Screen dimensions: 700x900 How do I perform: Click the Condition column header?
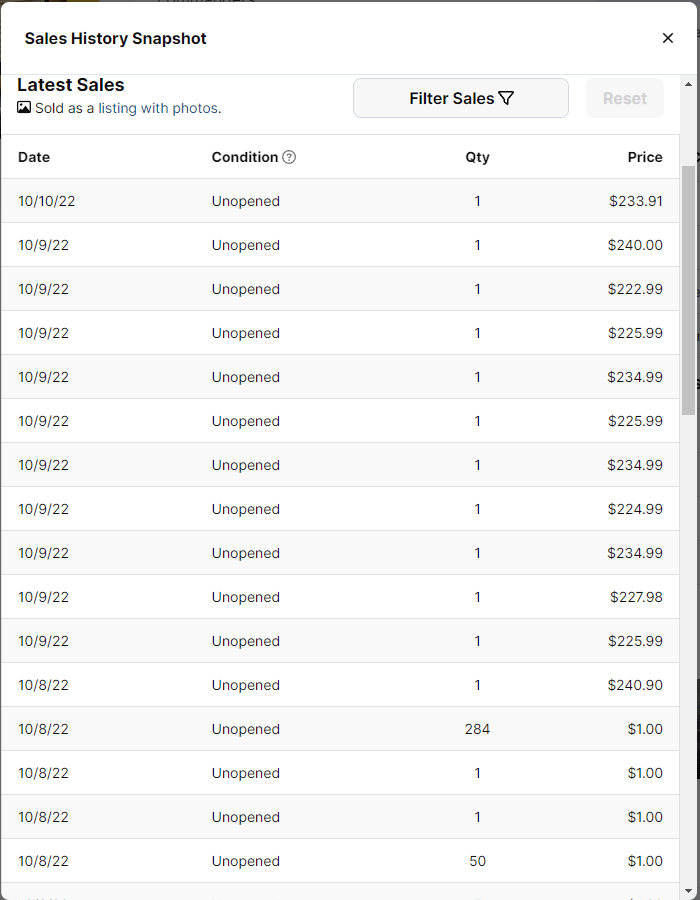pos(245,157)
